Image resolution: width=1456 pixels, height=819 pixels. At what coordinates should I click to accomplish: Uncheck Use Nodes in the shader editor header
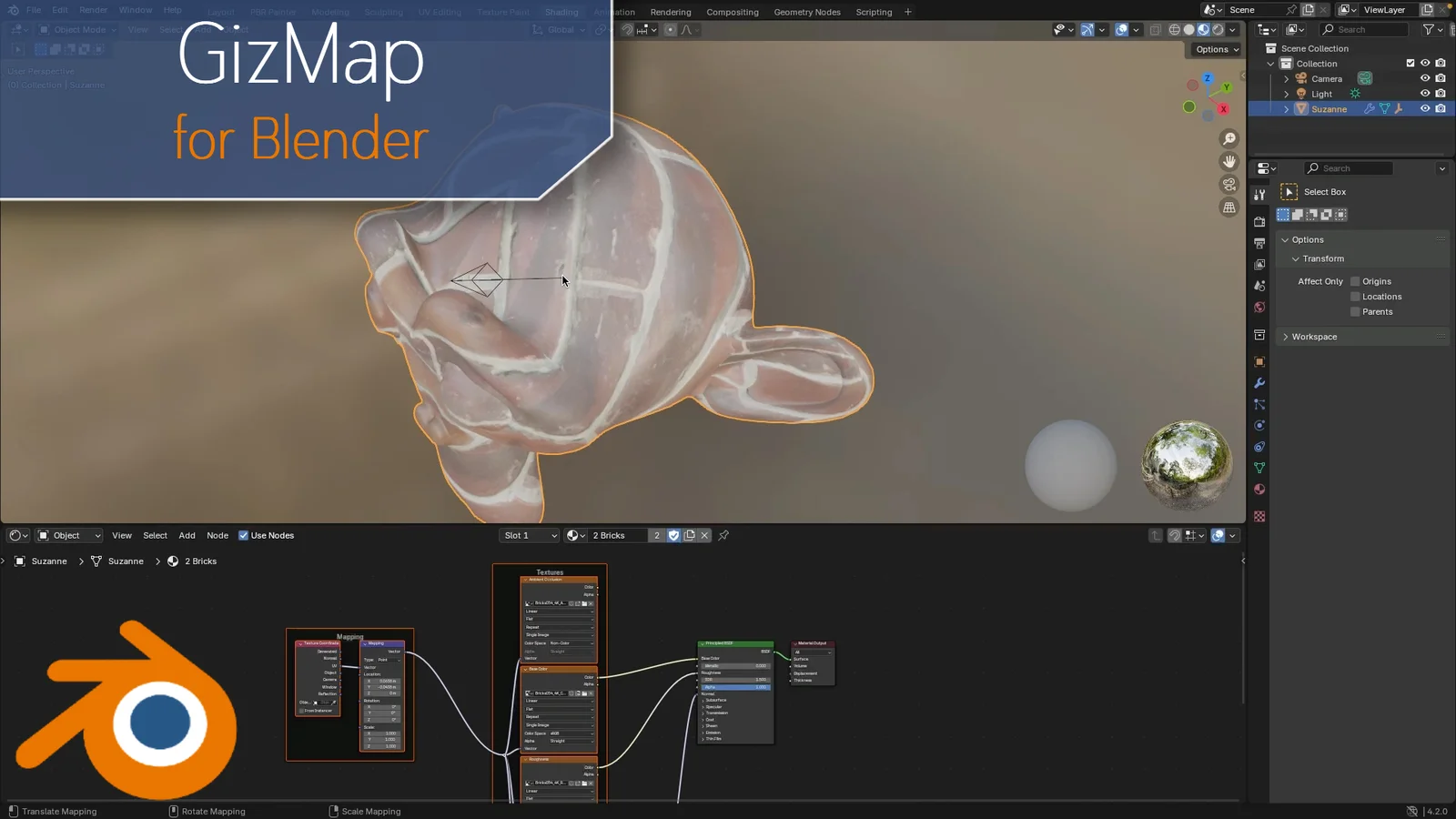click(x=244, y=535)
